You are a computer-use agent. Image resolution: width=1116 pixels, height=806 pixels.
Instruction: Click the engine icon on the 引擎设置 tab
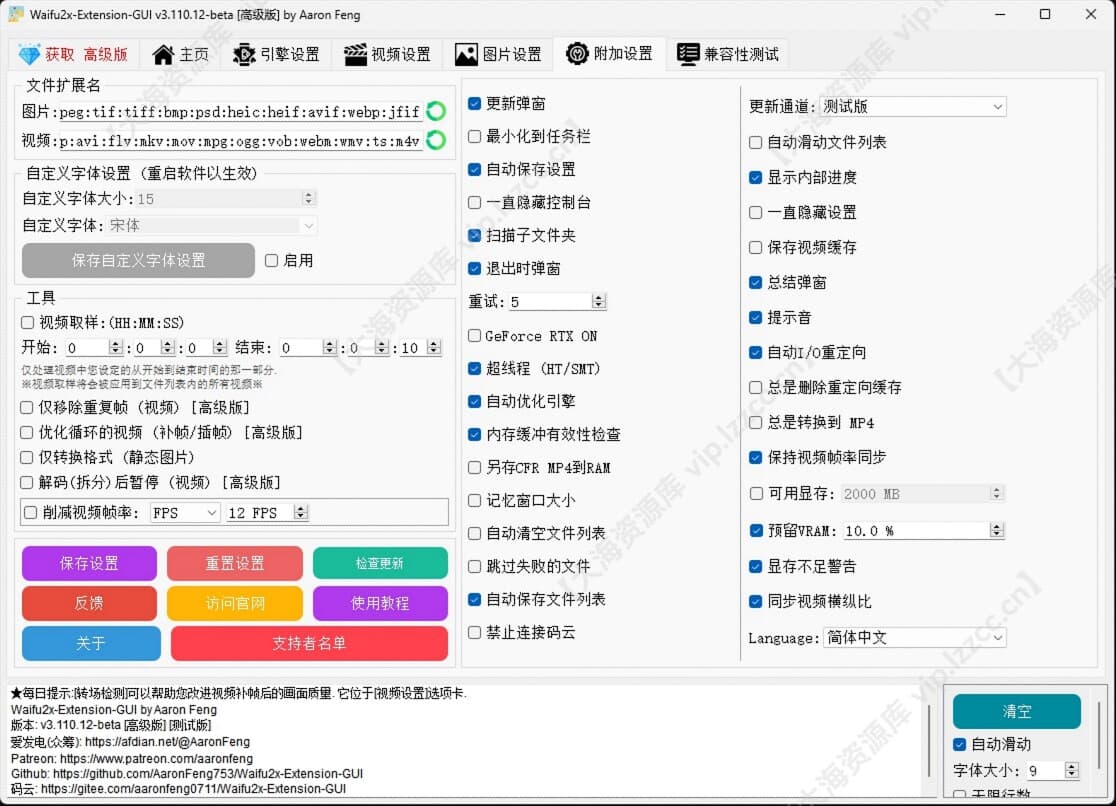tap(244, 54)
